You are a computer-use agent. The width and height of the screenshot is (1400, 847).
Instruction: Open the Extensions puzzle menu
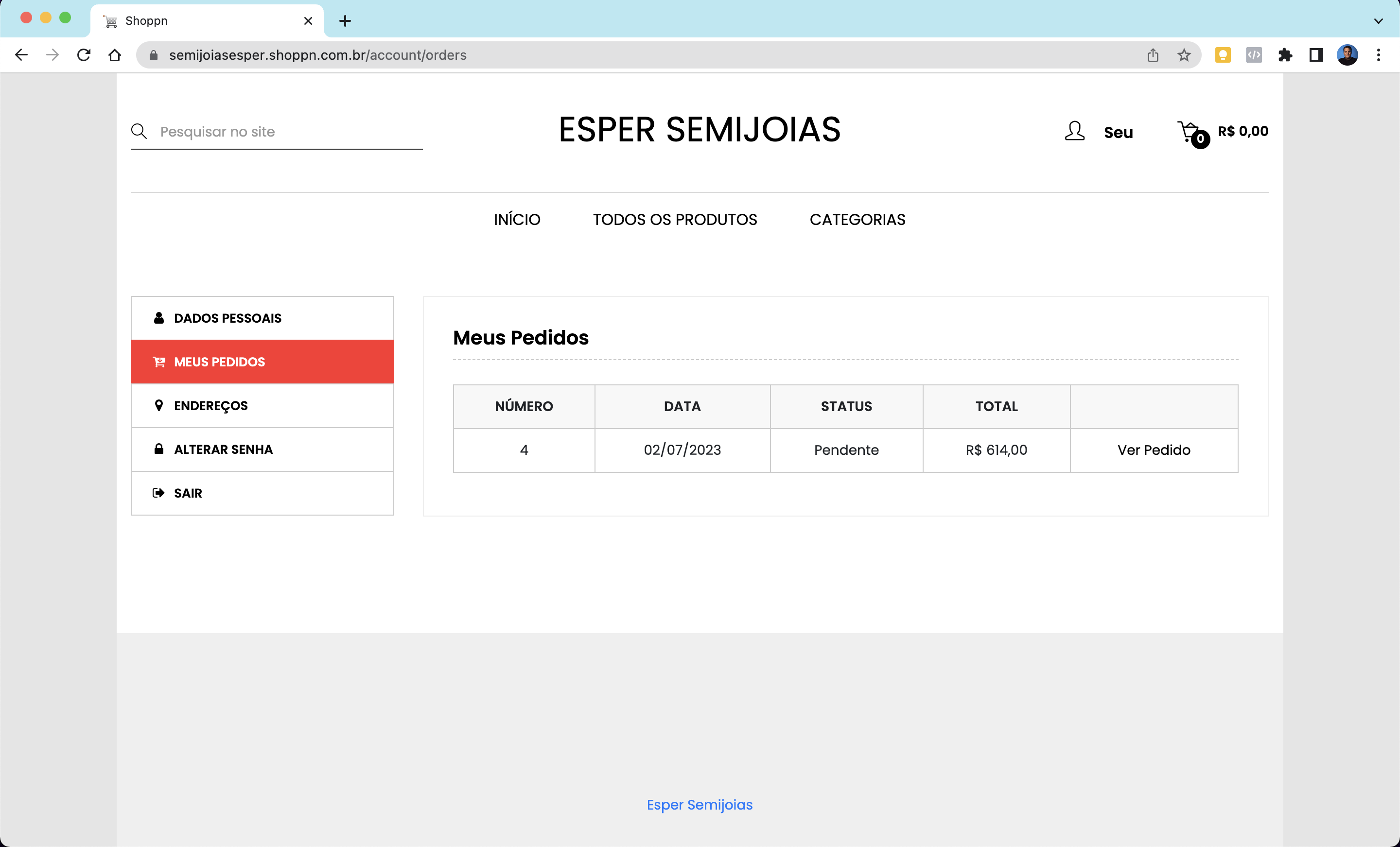(x=1285, y=55)
